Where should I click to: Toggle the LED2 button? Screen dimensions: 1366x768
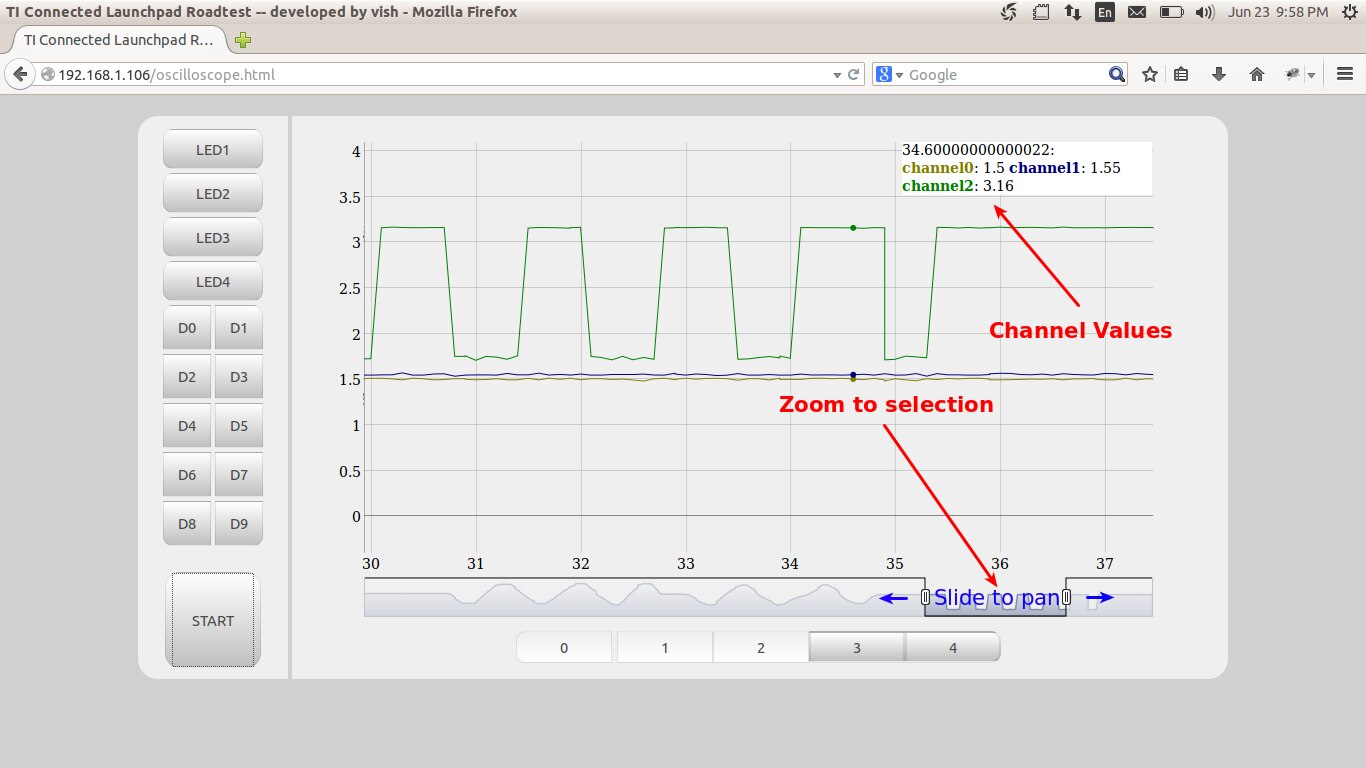click(213, 194)
